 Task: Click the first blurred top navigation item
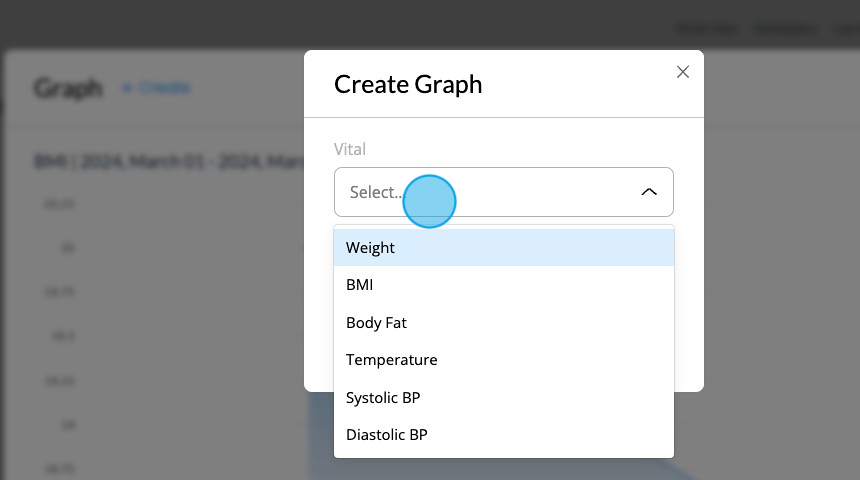coord(705,29)
